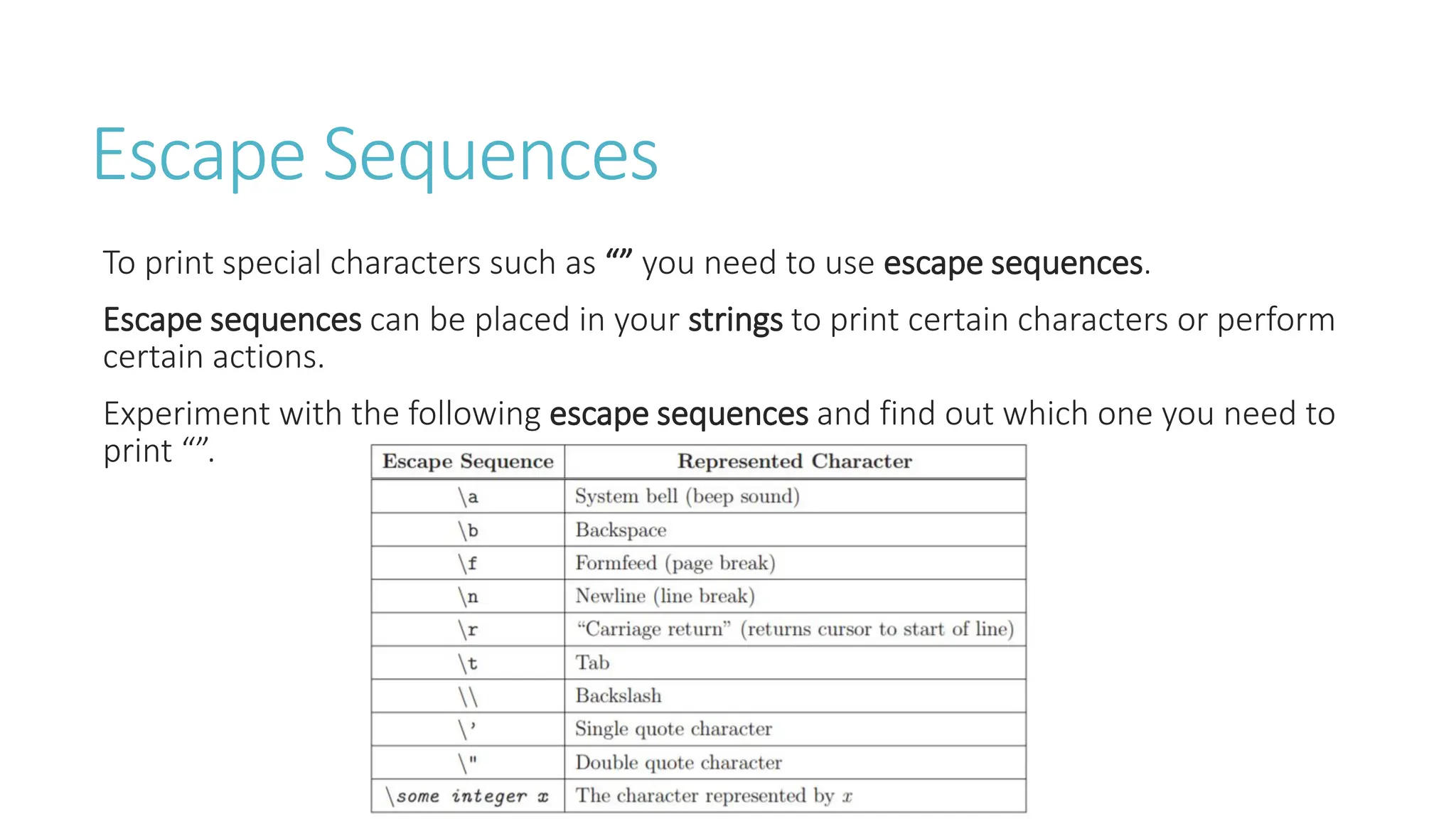Image resolution: width=1456 pixels, height=819 pixels.
Task: Click the 'Represented Character' column header
Action: [795, 461]
